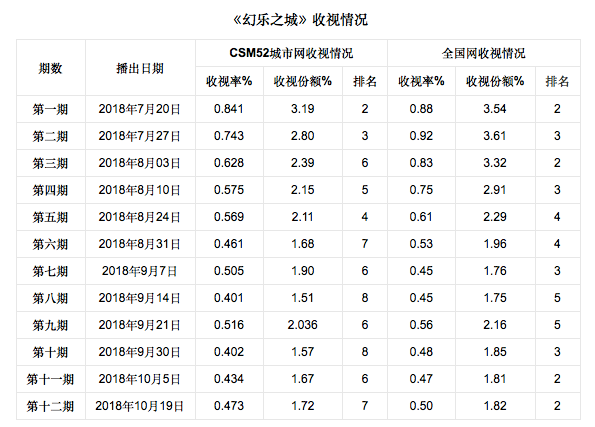Click the share value 2.15

click(x=302, y=190)
